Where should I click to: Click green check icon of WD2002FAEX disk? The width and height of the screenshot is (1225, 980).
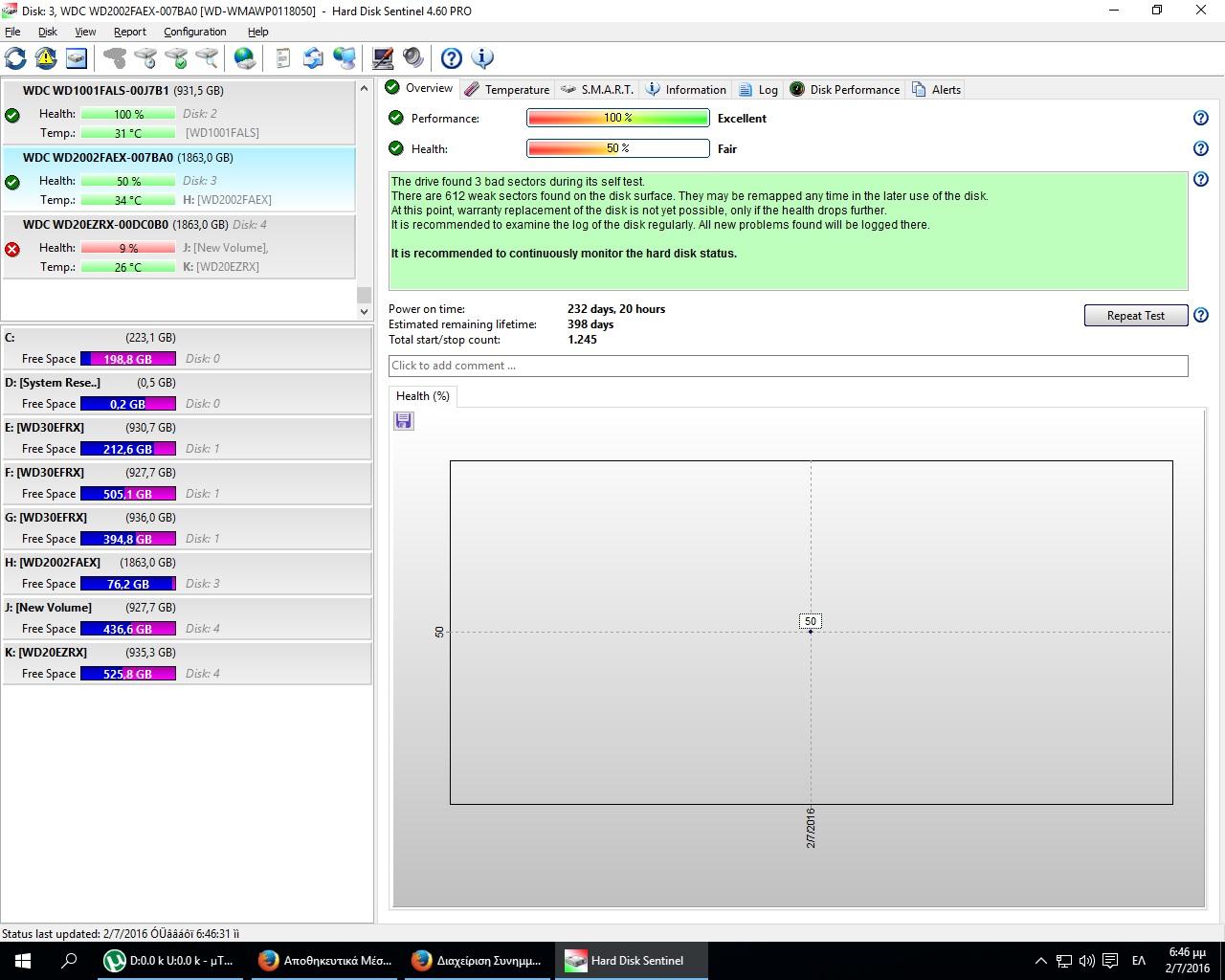(12, 182)
